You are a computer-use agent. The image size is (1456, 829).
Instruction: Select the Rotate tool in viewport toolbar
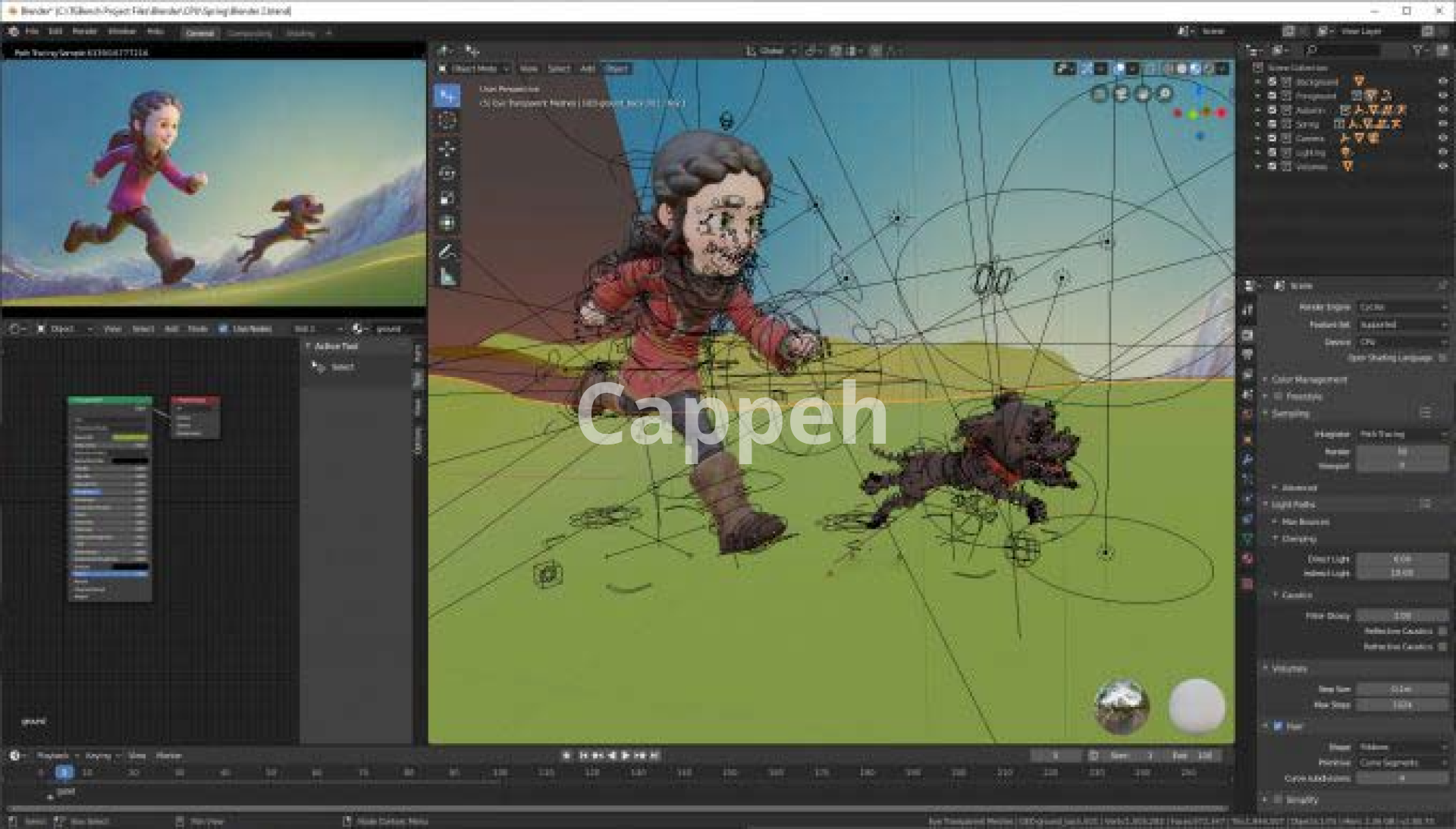(447, 173)
